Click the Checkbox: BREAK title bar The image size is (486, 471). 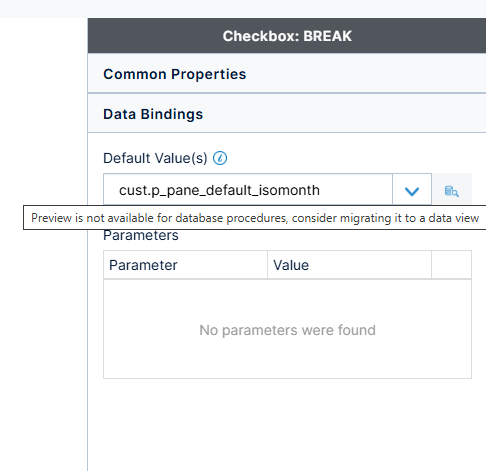pyautogui.click(x=287, y=36)
